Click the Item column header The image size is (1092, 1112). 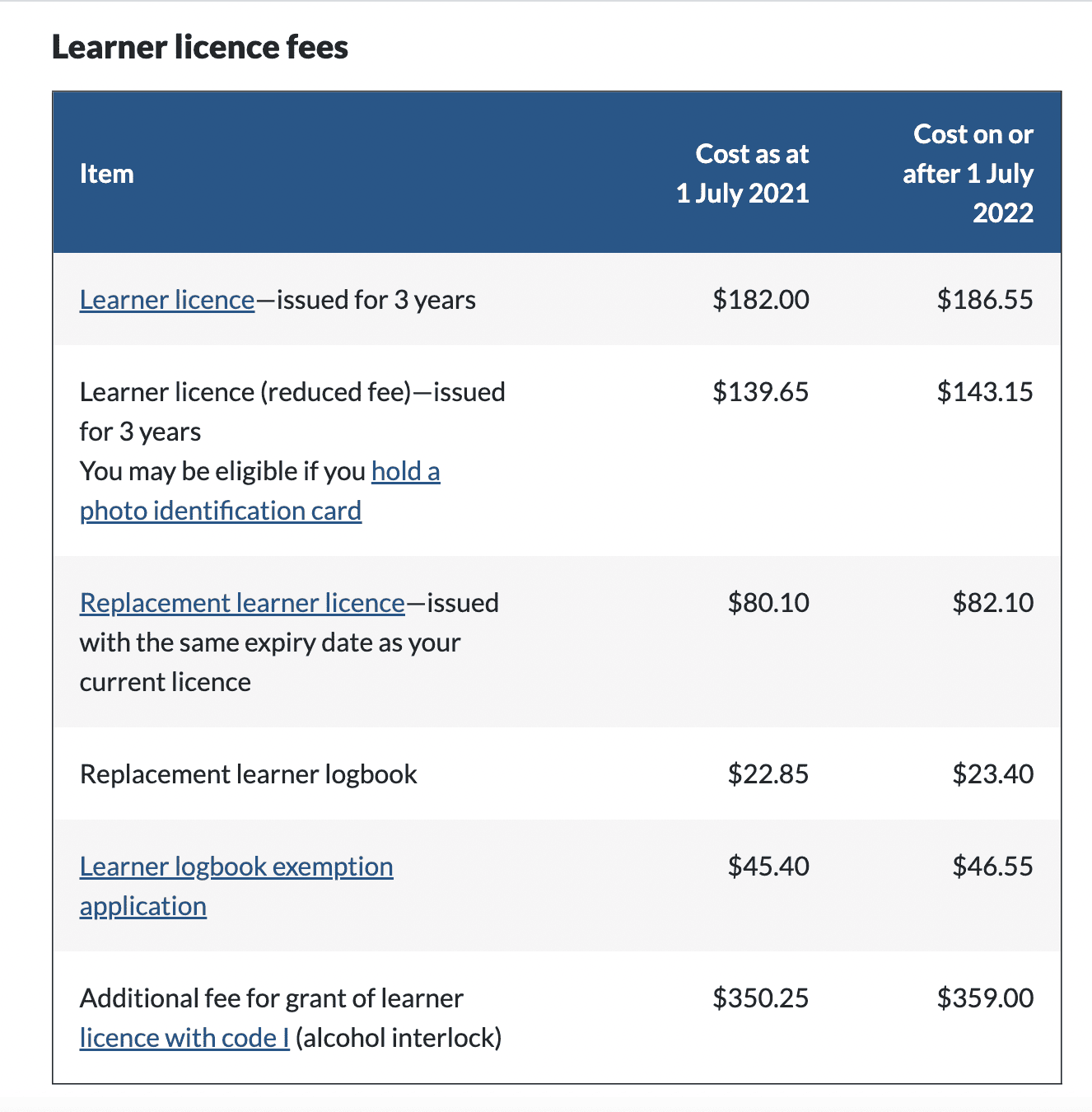[107, 174]
